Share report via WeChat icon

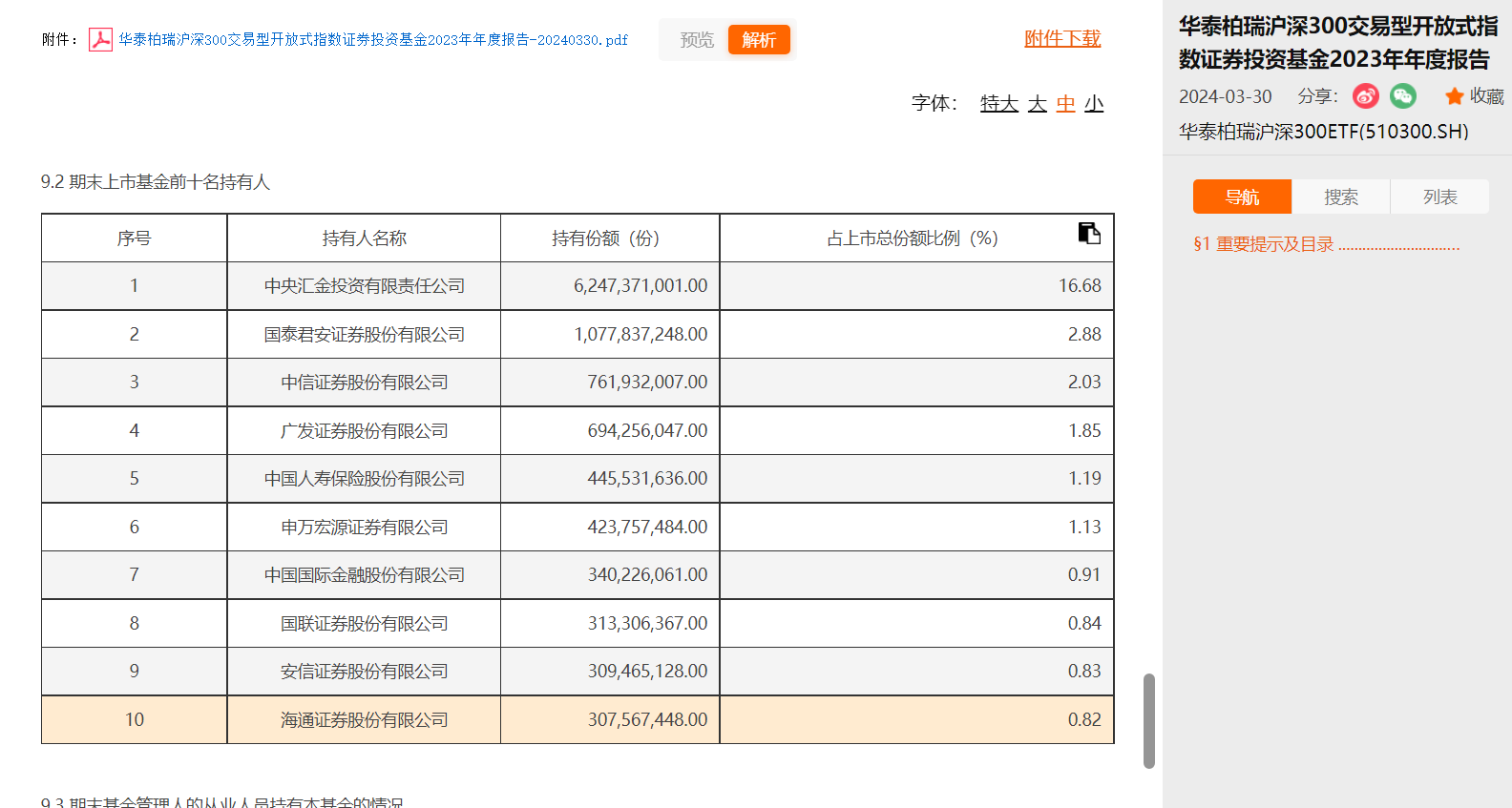click(x=1402, y=96)
